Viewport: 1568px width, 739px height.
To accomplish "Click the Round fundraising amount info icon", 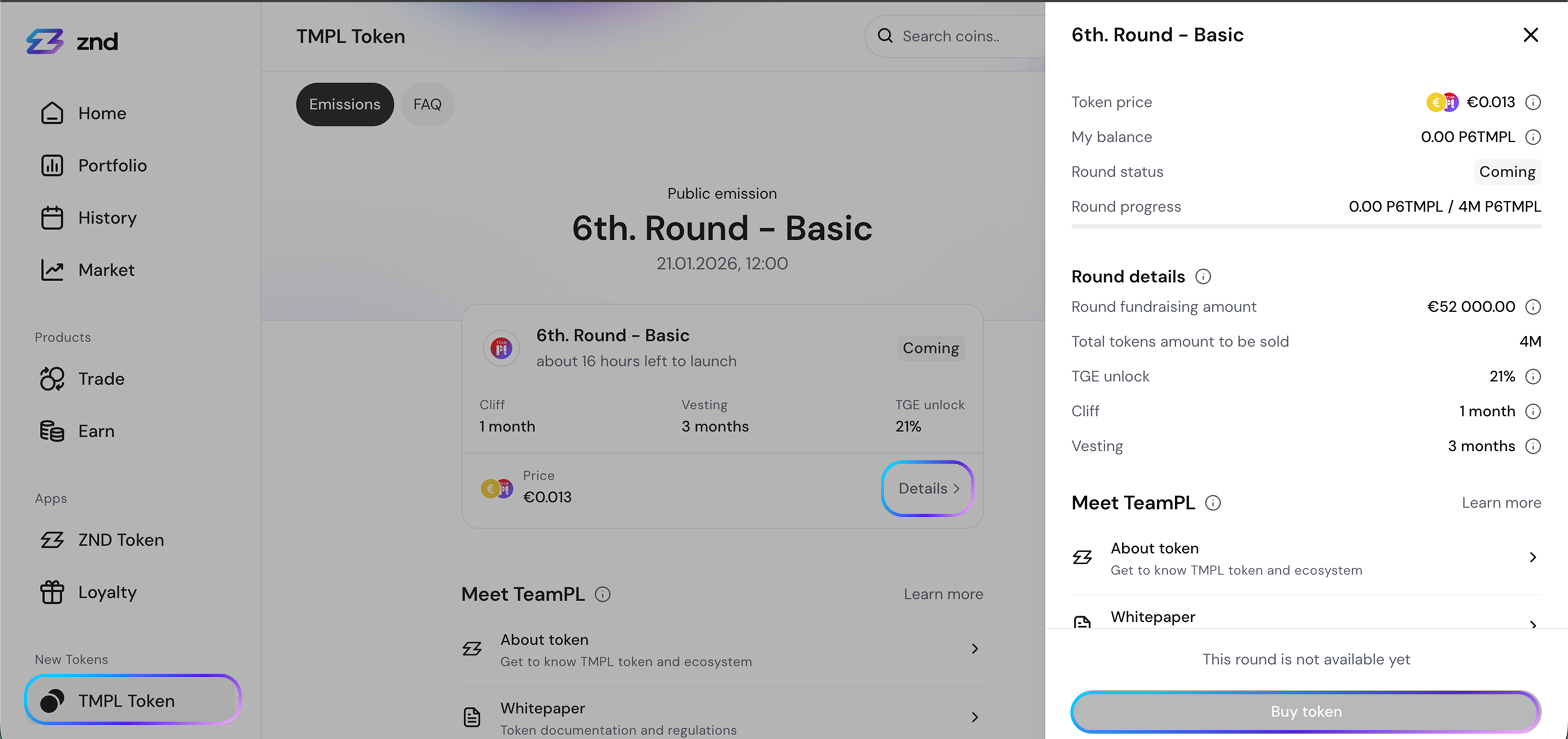I will coord(1533,307).
